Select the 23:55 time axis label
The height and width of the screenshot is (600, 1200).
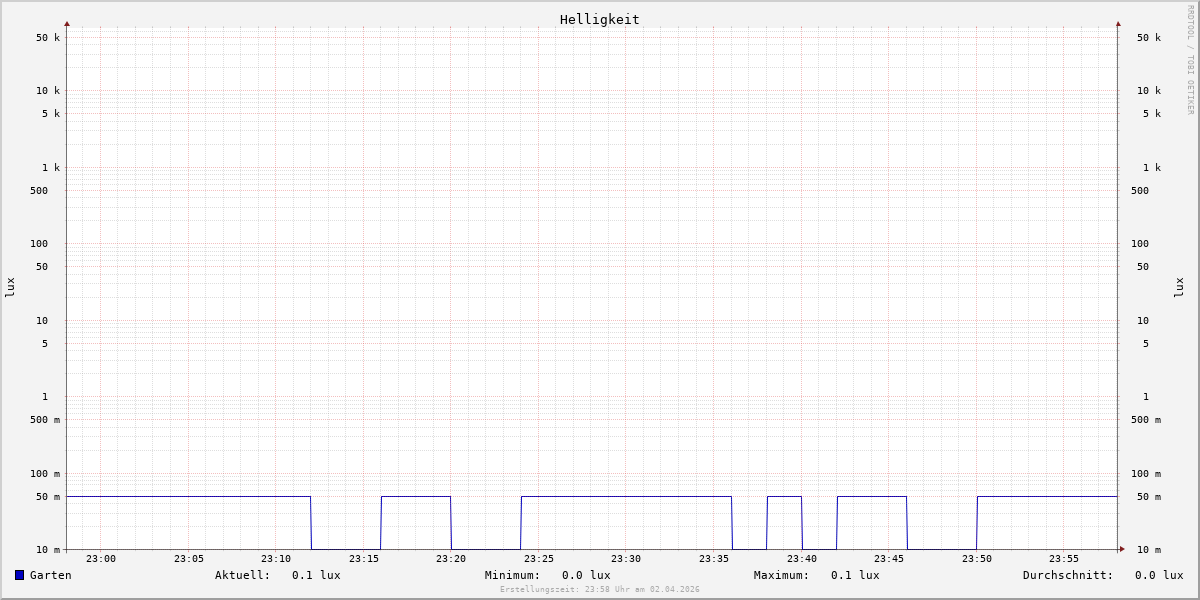(1064, 559)
